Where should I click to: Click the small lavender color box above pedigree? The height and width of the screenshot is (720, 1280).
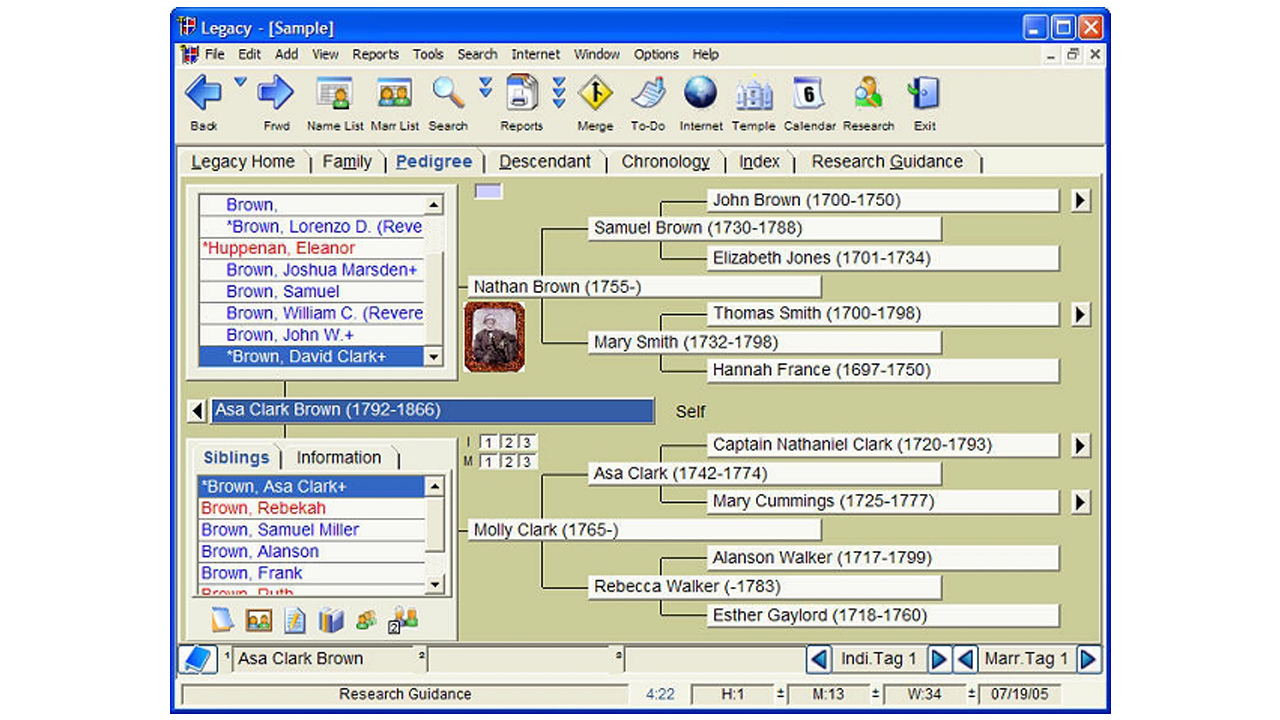[x=488, y=191]
